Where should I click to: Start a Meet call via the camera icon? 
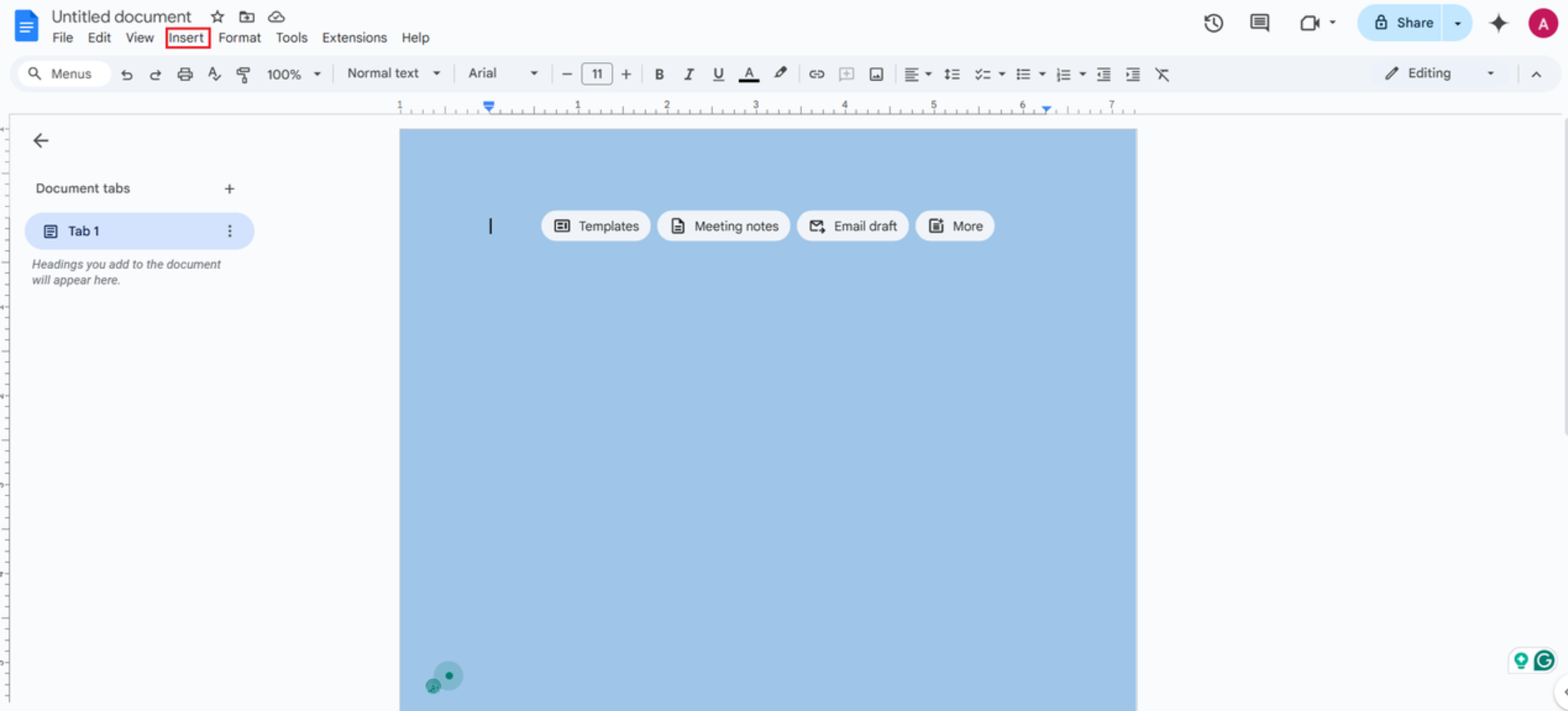pos(1312,23)
